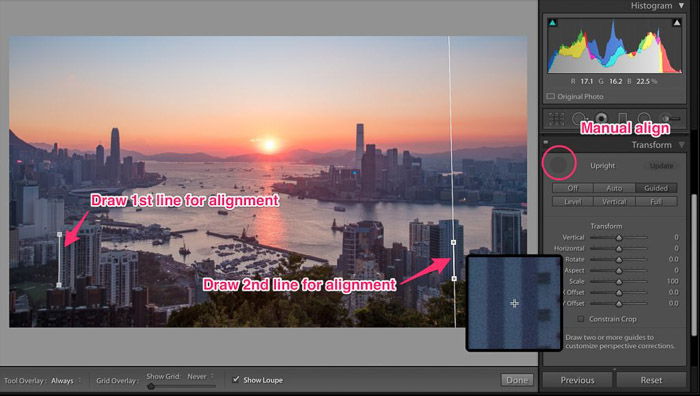Click the Update button next to Upright
This screenshot has width=700, height=396.
662,166
